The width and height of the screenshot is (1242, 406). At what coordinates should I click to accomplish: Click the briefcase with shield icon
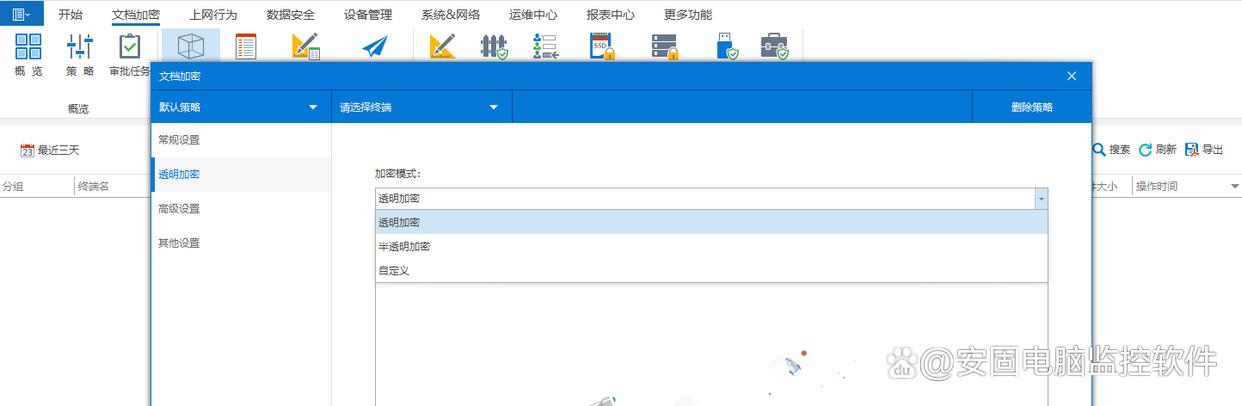tap(774, 47)
